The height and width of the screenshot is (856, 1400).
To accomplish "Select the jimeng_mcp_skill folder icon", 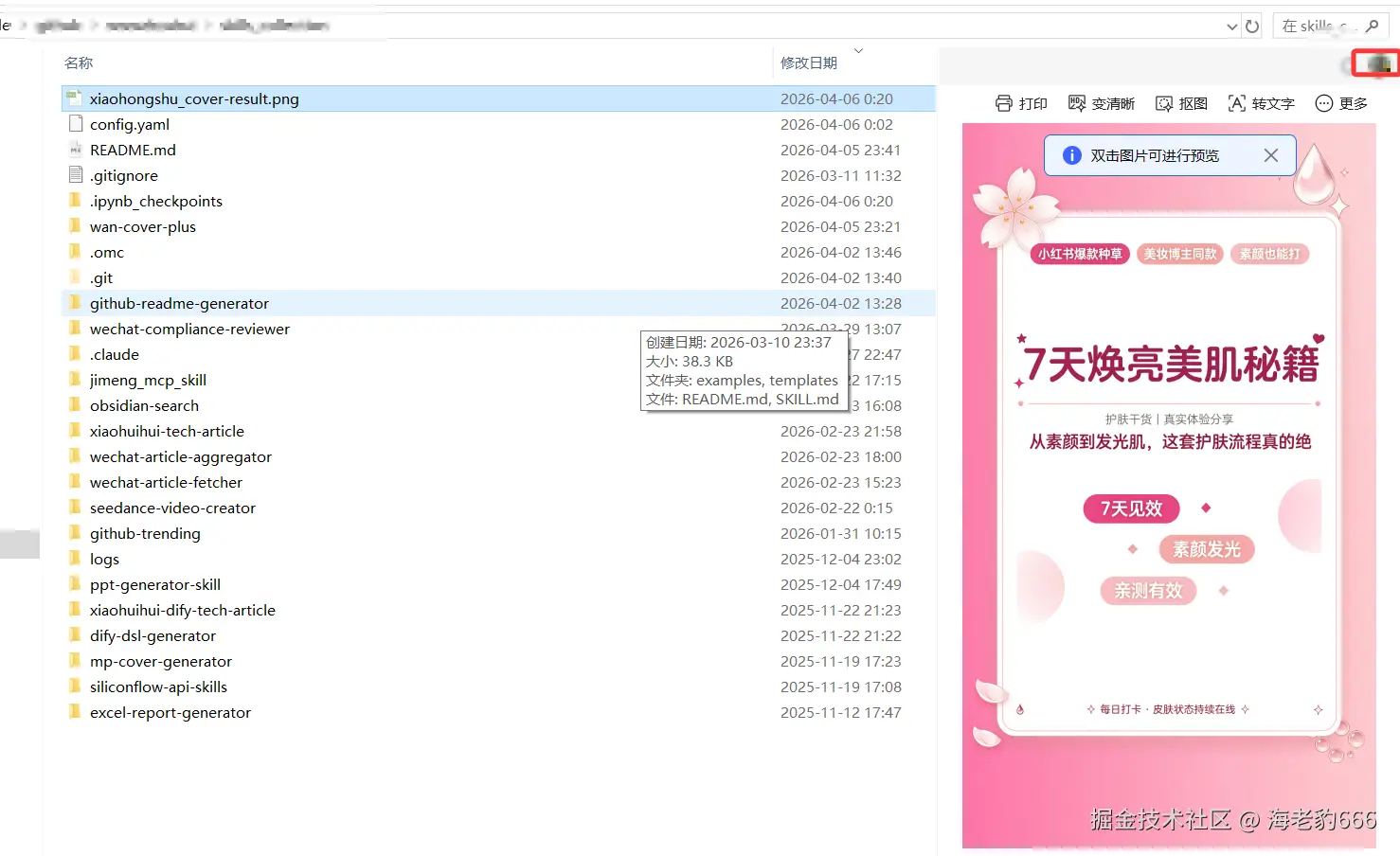I will tap(75, 379).
